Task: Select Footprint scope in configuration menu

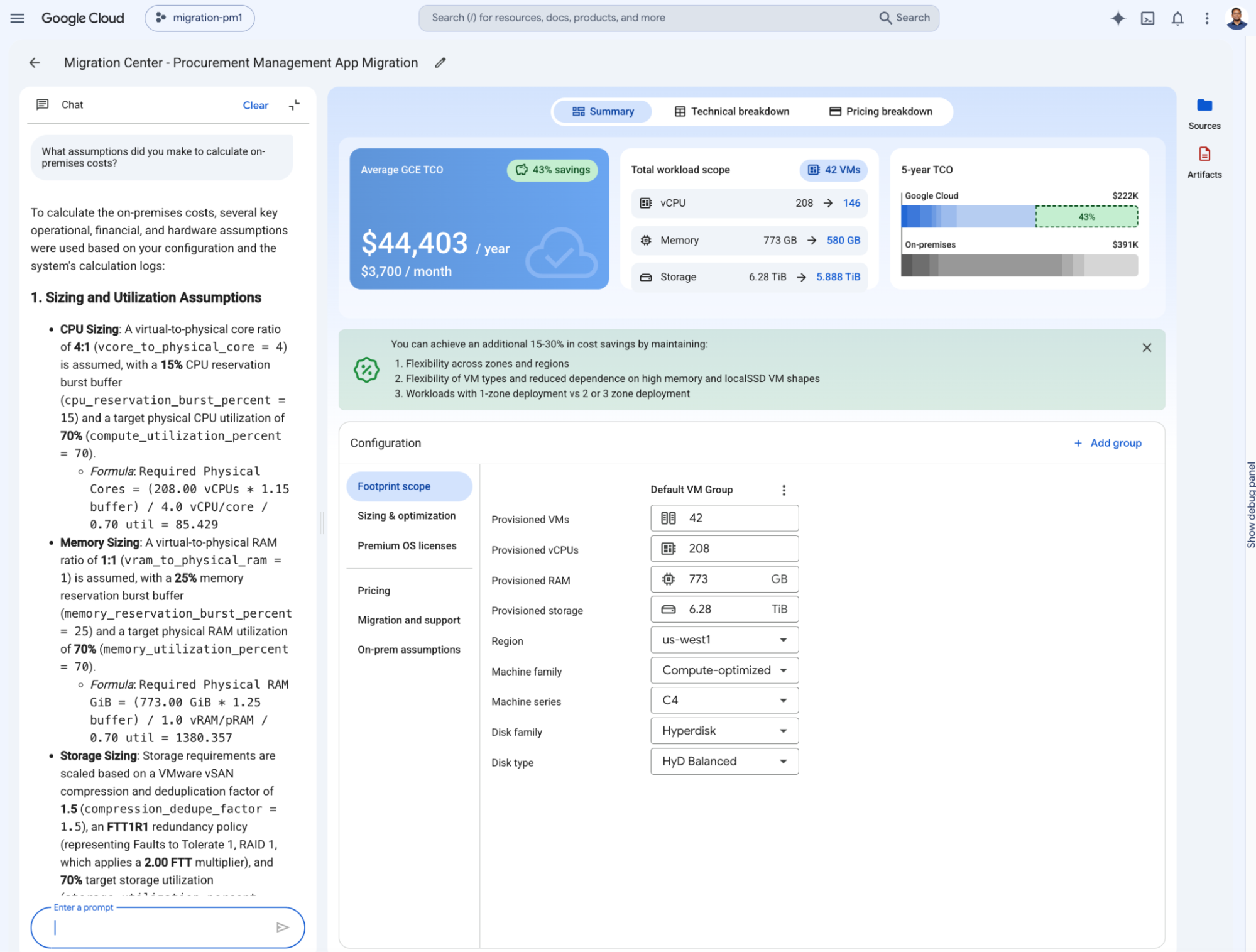Action: pos(409,486)
